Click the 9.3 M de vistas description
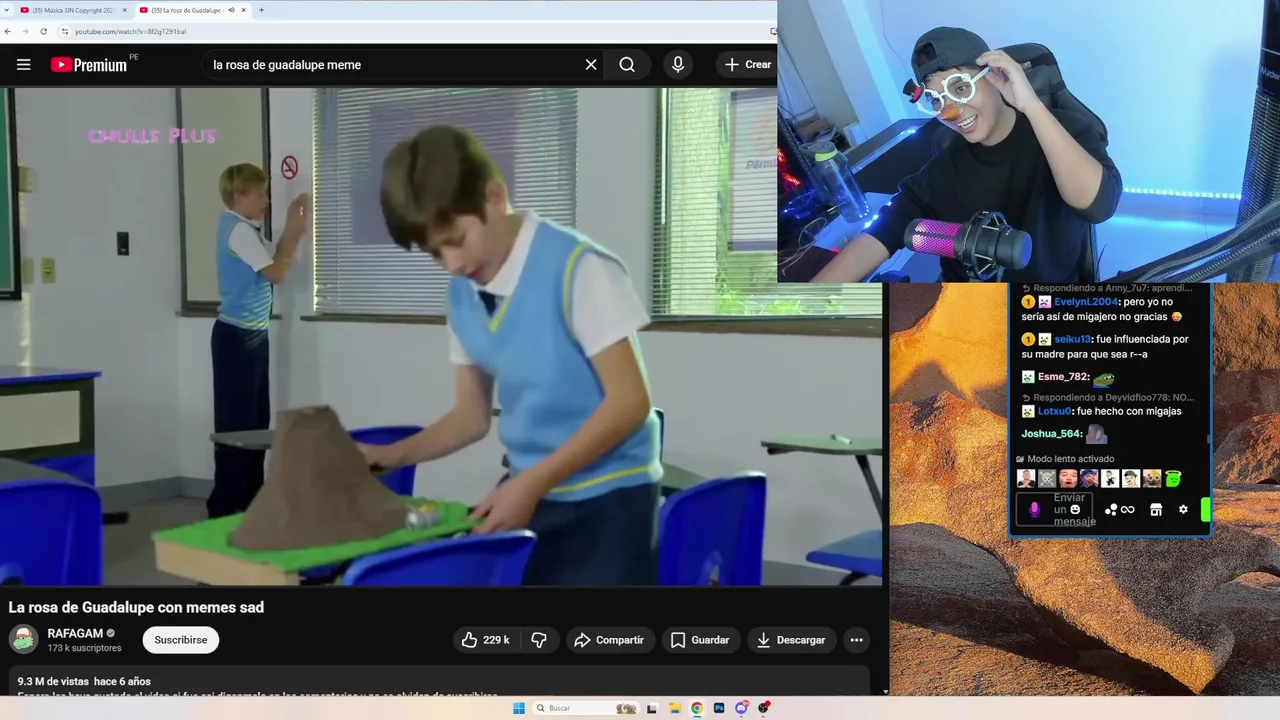The height and width of the screenshot is (720, 1280). click(x=84, y=681)
